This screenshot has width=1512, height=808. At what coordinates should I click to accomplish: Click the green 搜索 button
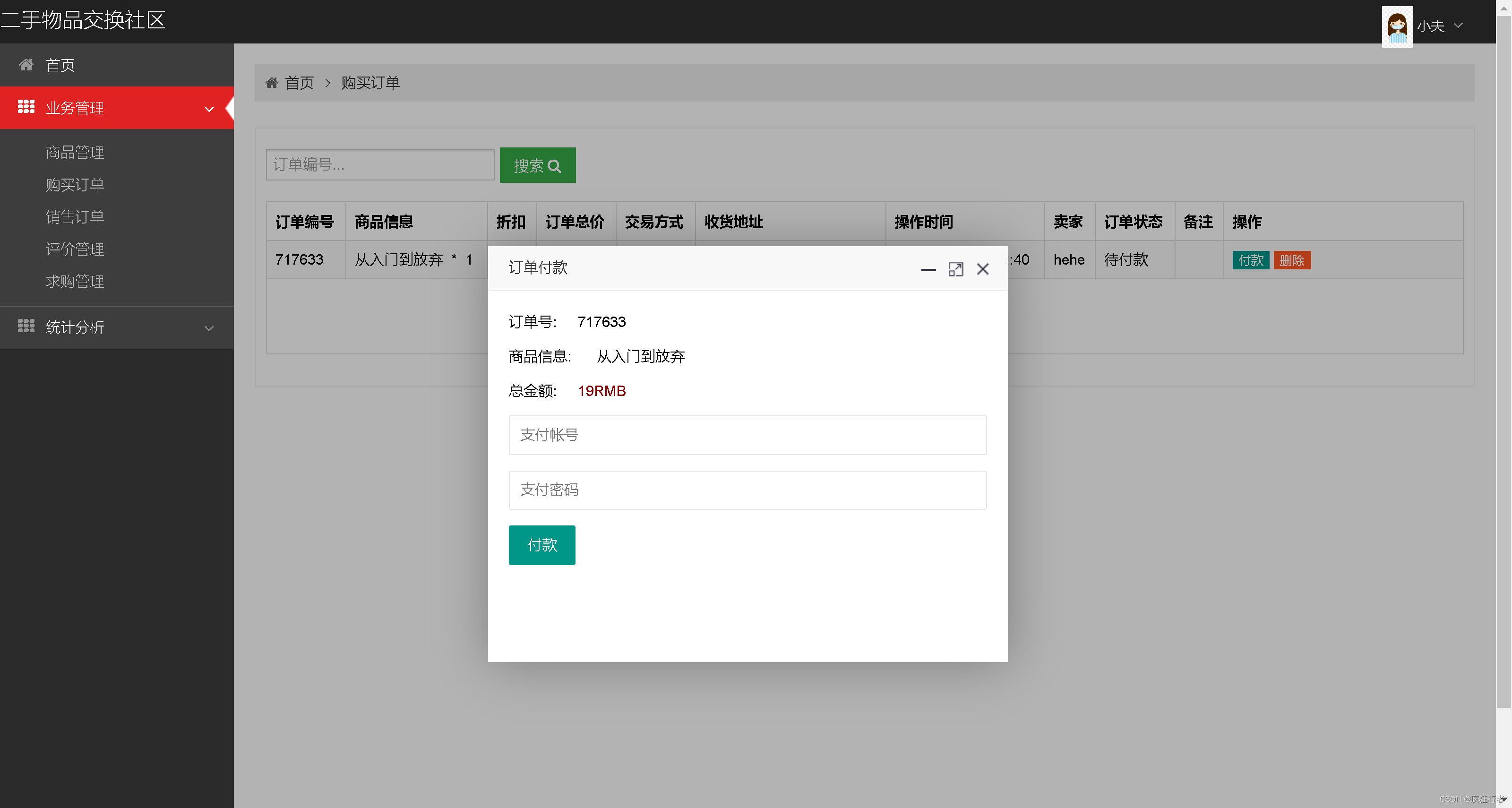click(x=537, y=165)
